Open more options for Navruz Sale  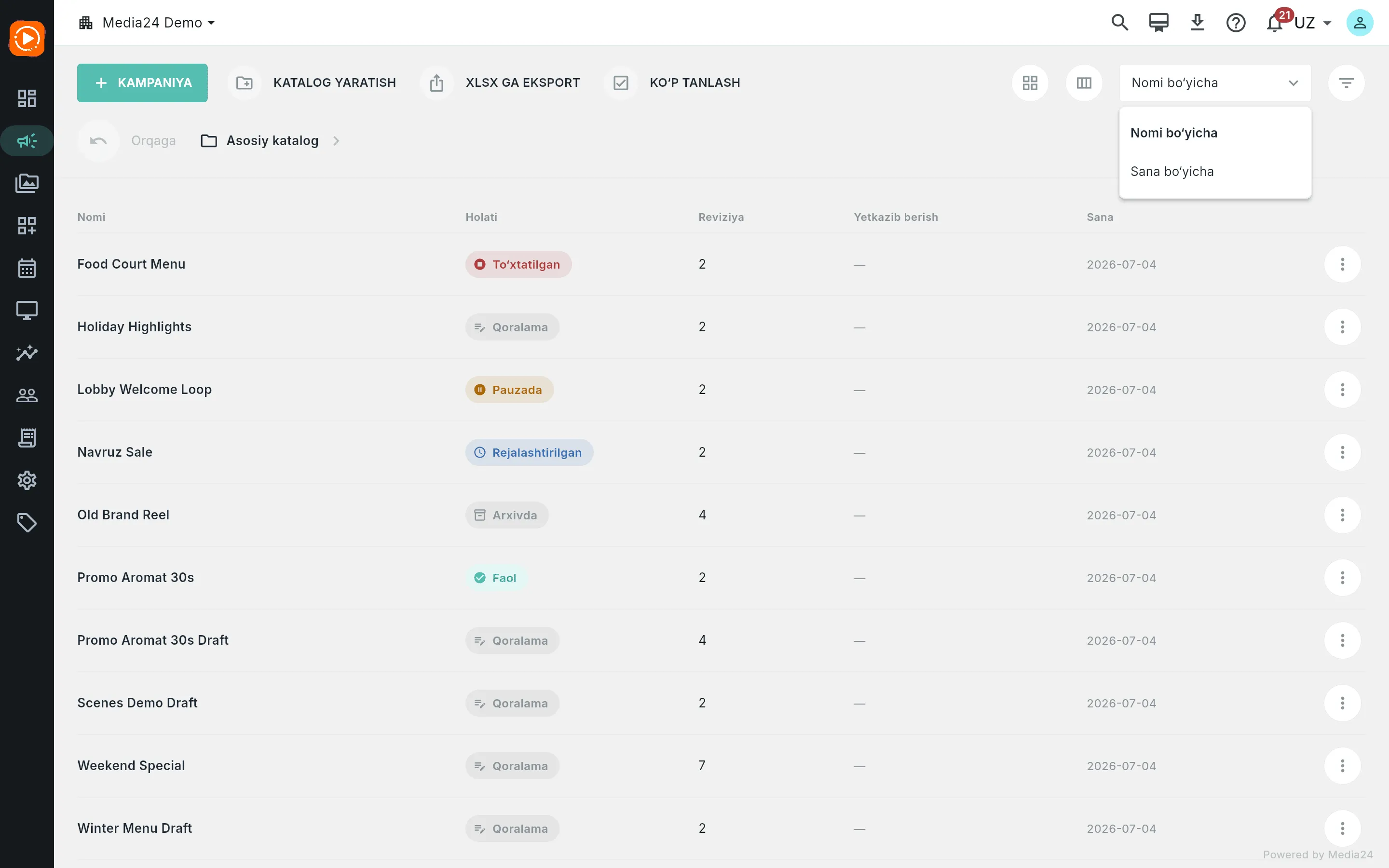1342,452
